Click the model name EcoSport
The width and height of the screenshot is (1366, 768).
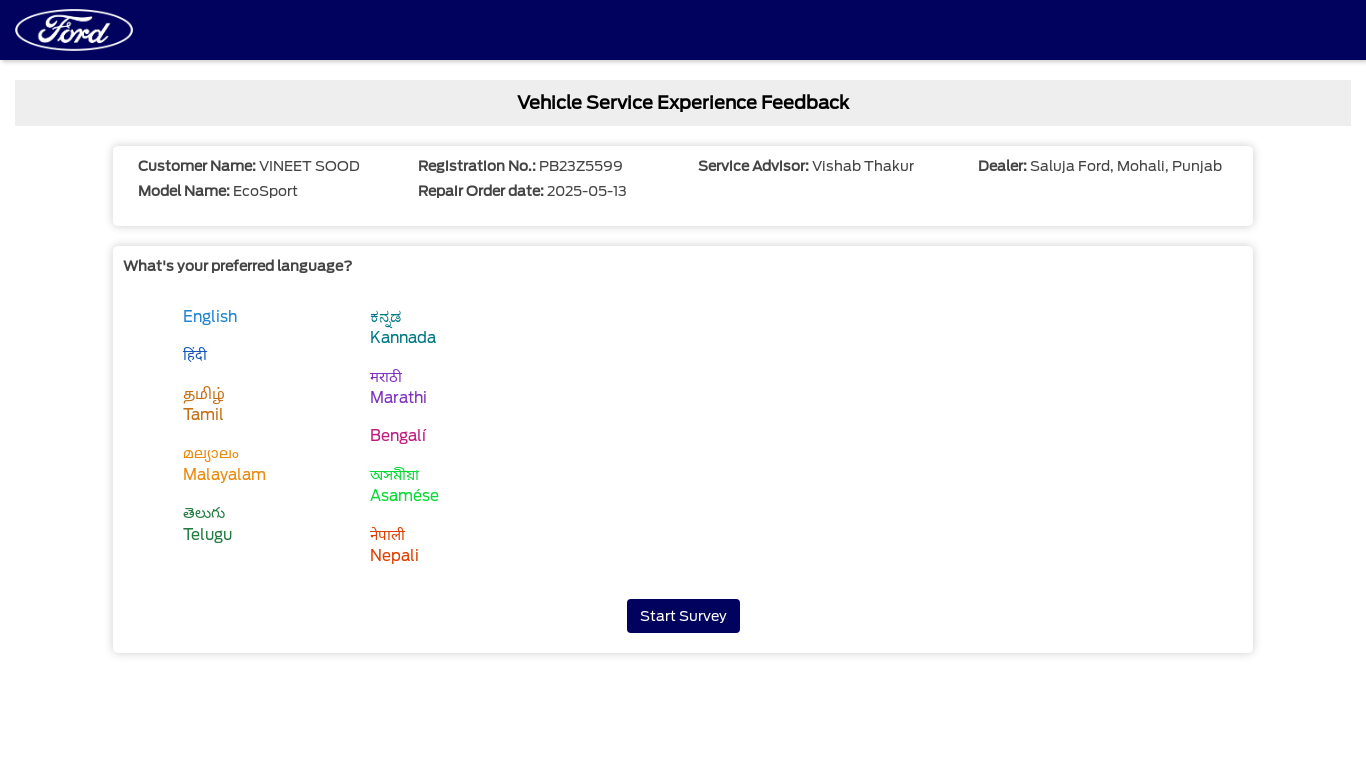(265, 191)
